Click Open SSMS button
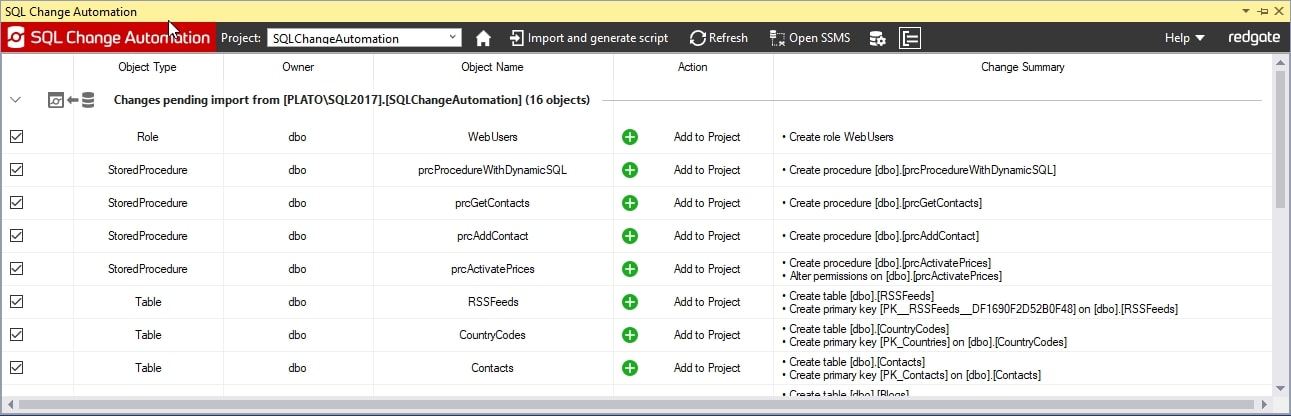Screen dimensions: 1291x416 (x=809, y=38)
